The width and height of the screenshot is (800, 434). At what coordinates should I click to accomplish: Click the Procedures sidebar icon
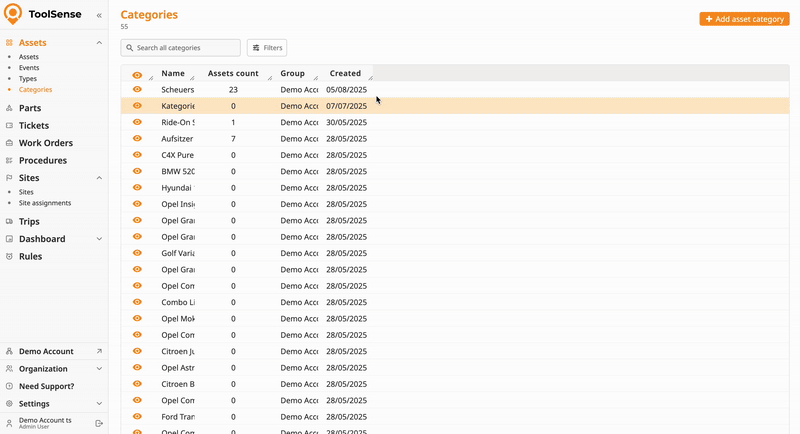tap(9, 160)
